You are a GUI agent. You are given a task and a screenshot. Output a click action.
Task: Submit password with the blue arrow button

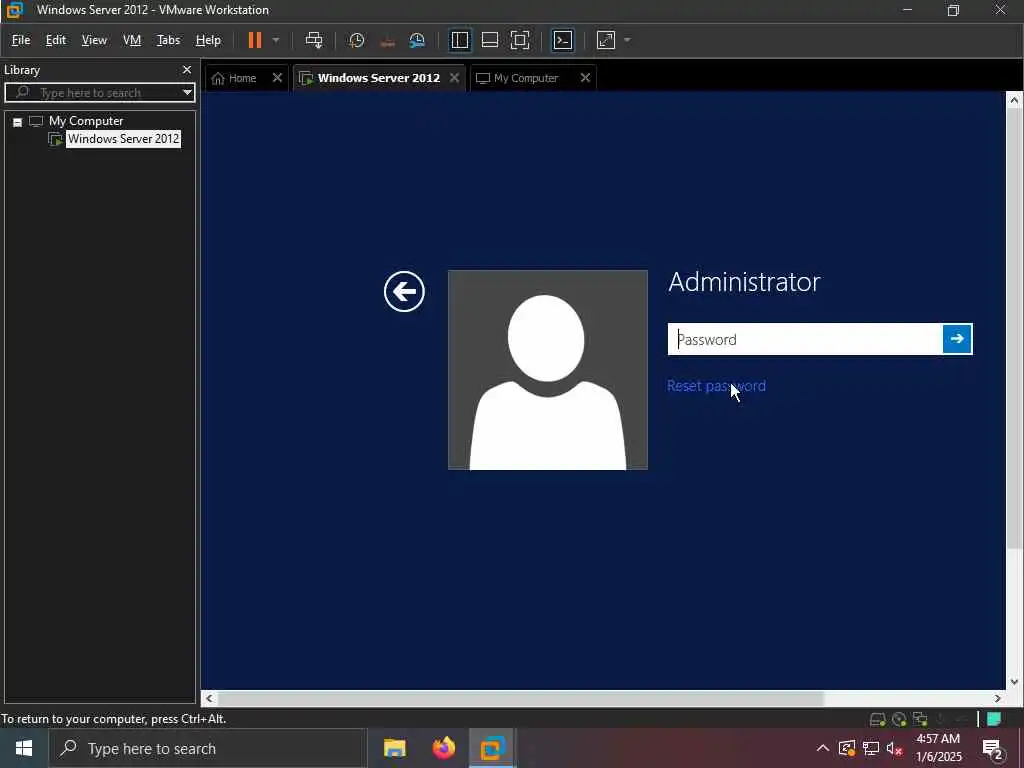(957, 339)
